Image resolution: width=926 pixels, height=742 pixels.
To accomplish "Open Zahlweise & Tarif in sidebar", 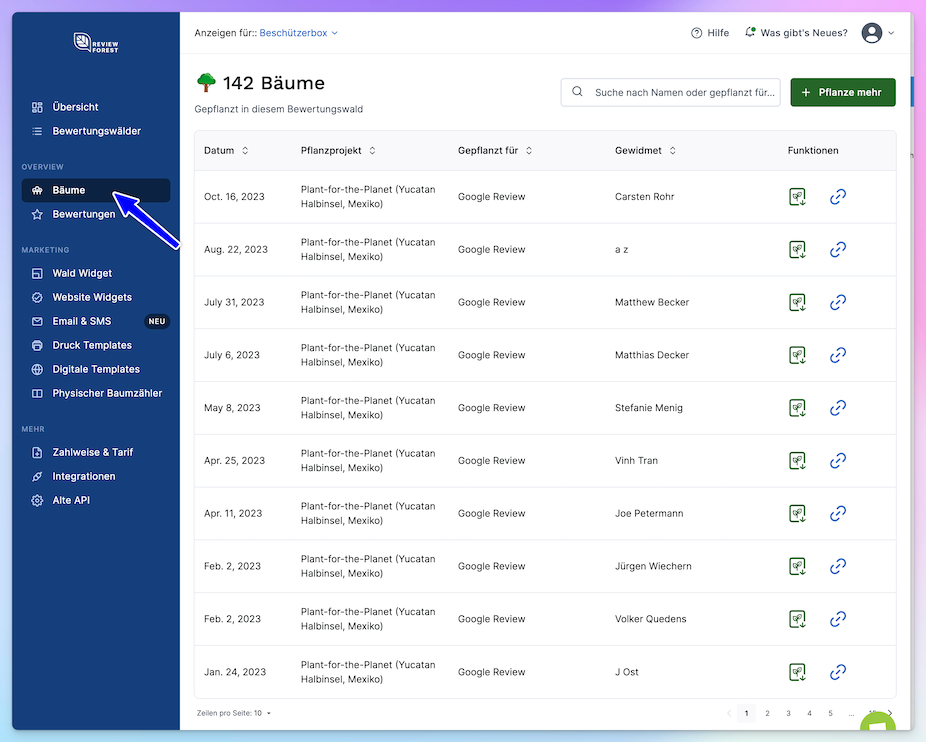I will (x=92, y=452).
